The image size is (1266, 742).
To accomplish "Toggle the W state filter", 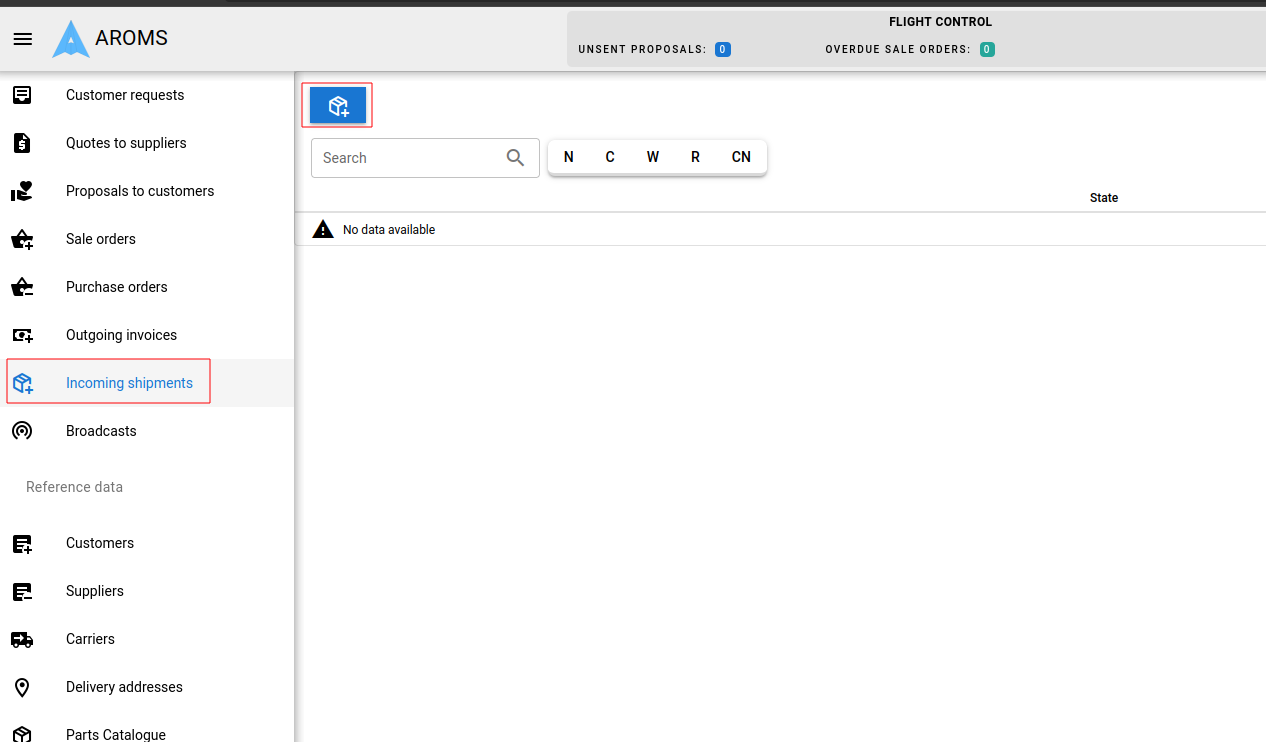I will pos(652,157).
